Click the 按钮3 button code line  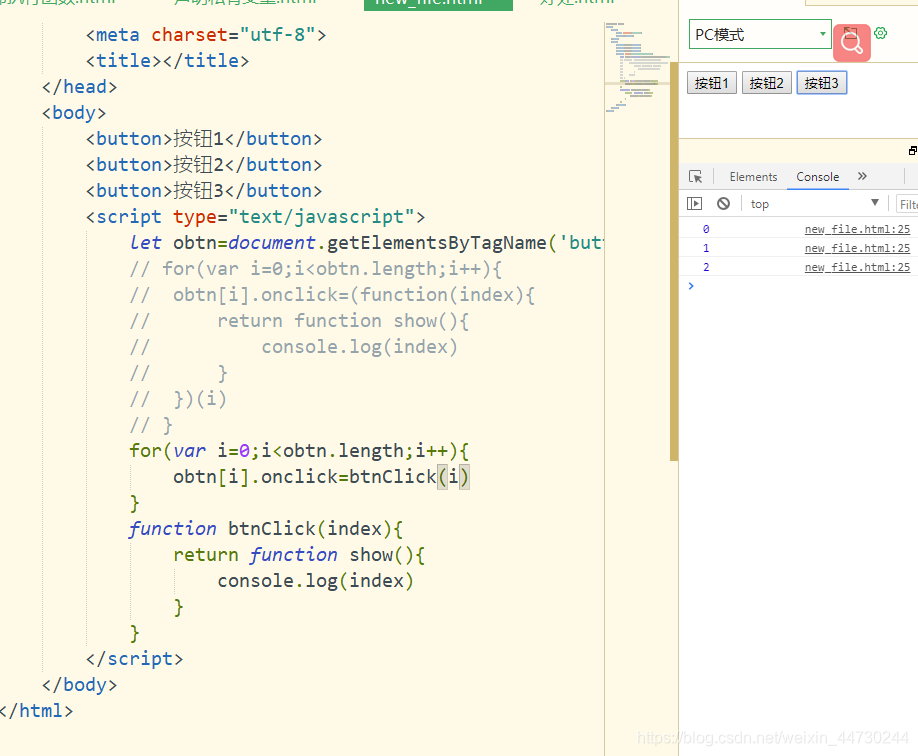(x=204, y=190)
